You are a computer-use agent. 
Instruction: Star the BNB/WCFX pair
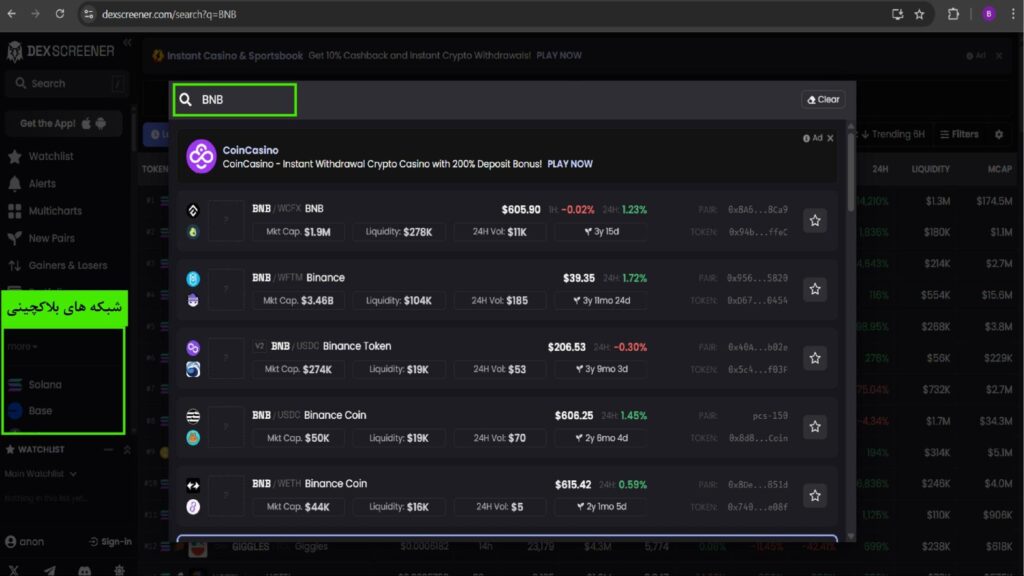[x=815, y=221]
